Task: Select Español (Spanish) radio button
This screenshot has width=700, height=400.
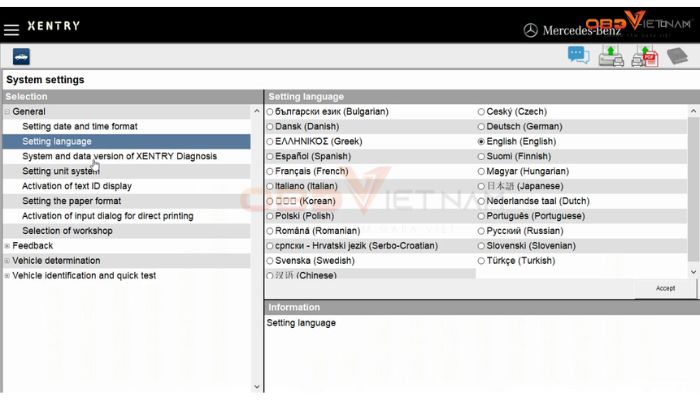Action: 270,157
